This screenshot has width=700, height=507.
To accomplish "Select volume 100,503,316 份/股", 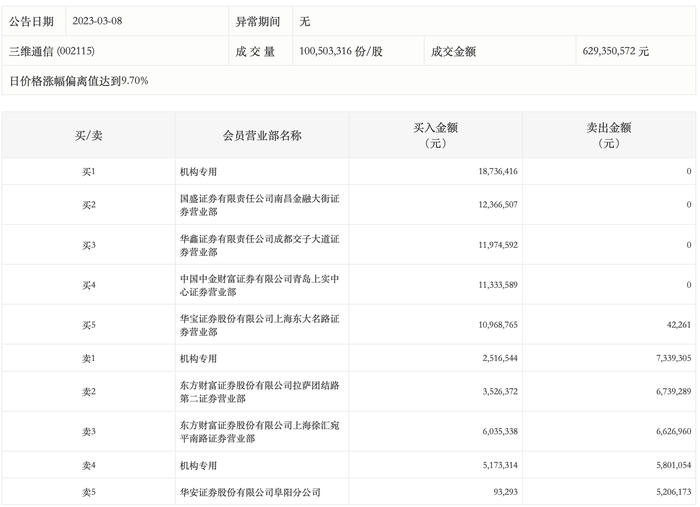I will tap(341, 51).
